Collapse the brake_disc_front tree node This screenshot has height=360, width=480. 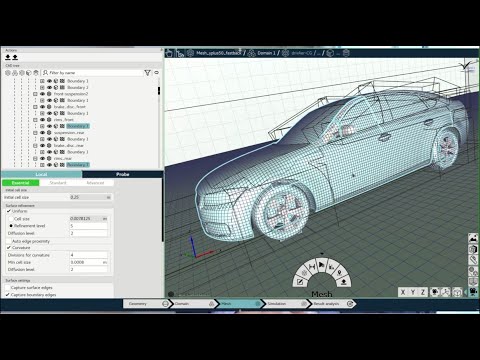pyautogui.click(x=35, y=107)
